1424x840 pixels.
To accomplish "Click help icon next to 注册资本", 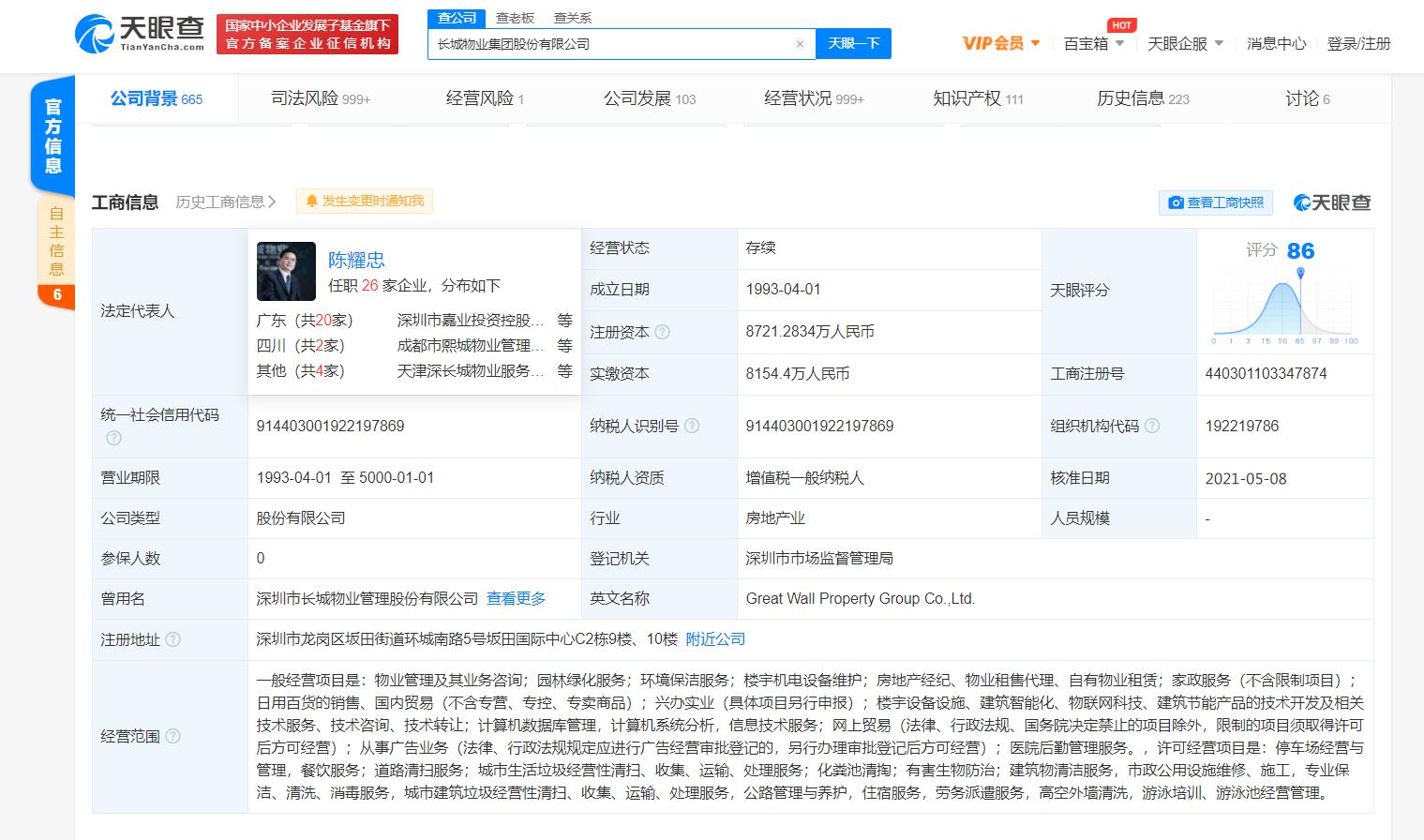I will (x=663, y=332).
